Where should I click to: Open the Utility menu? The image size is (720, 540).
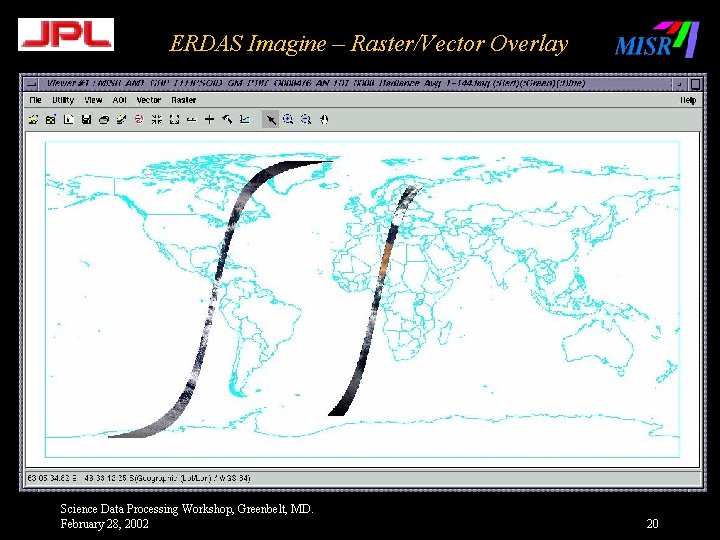(63, 100)
